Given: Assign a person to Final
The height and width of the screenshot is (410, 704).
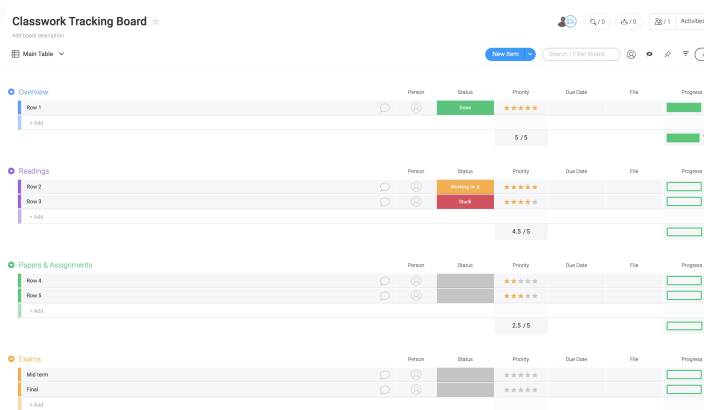Looking at the screenshot, I should pos(416,389).
